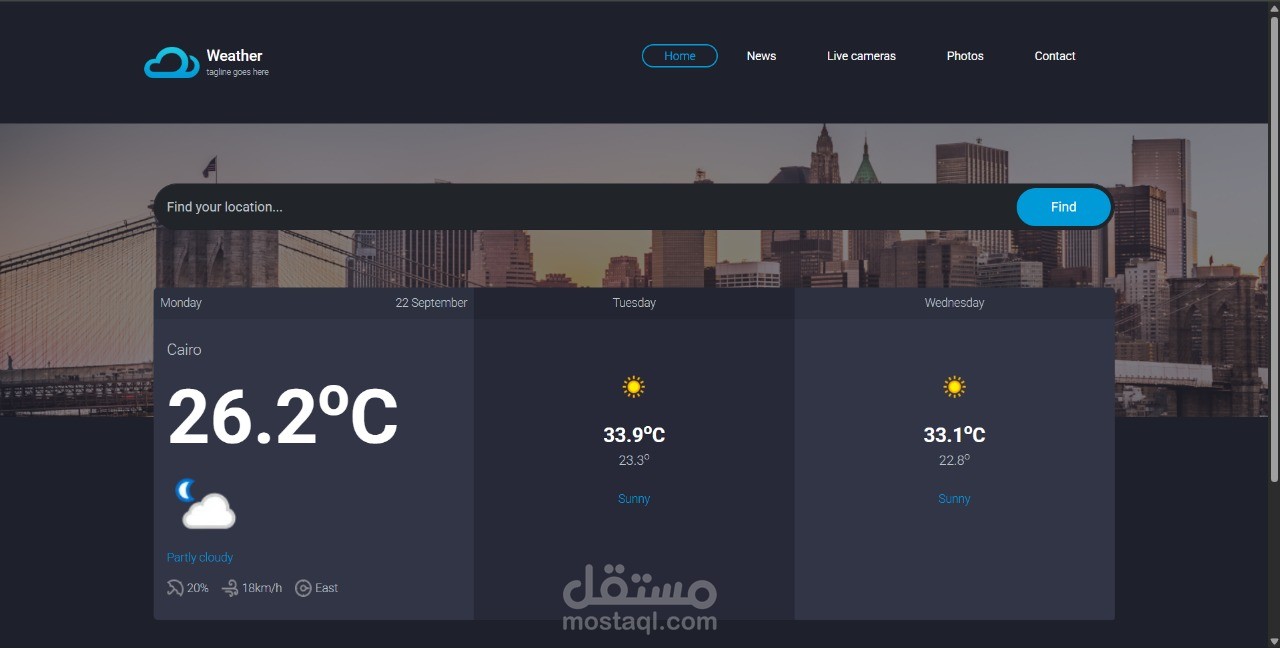Click the Sunny link under Wednesday's temperature
Screen dimensions: 1280x648
[x=953, y=498]
